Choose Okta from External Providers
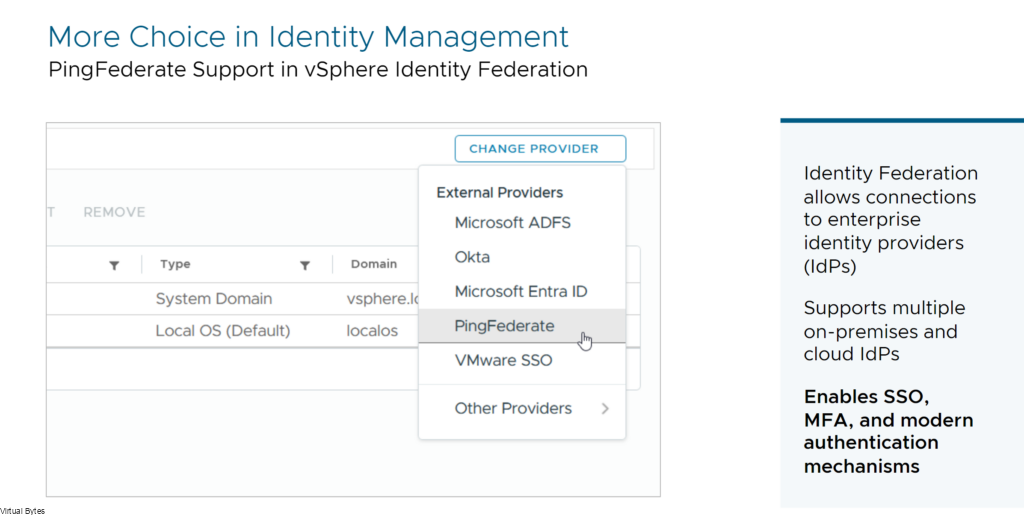 point(472,257)
